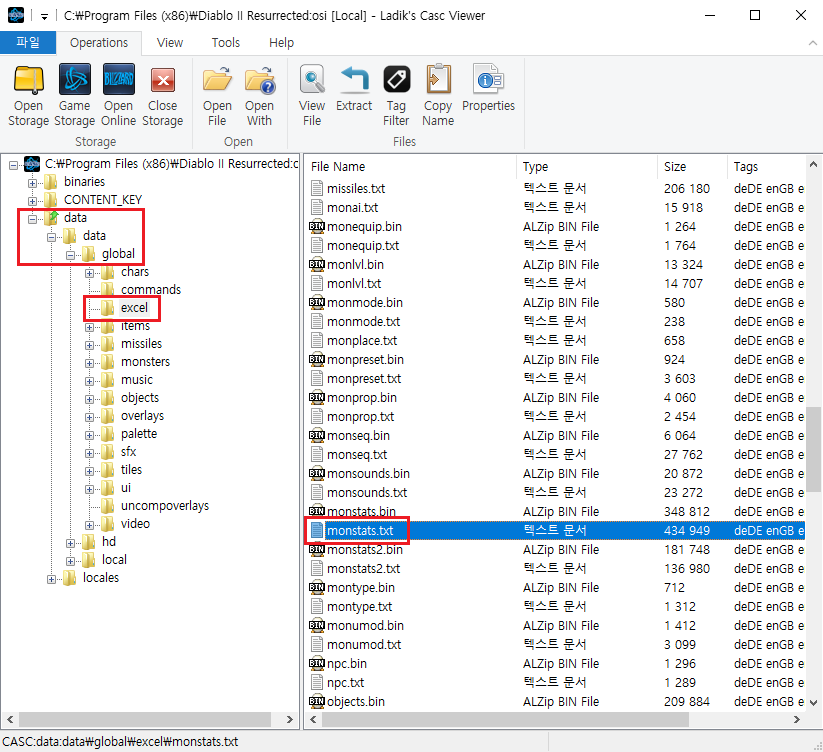
Task: Click the monsters folder icon in tree
Action: coord(108,362)
